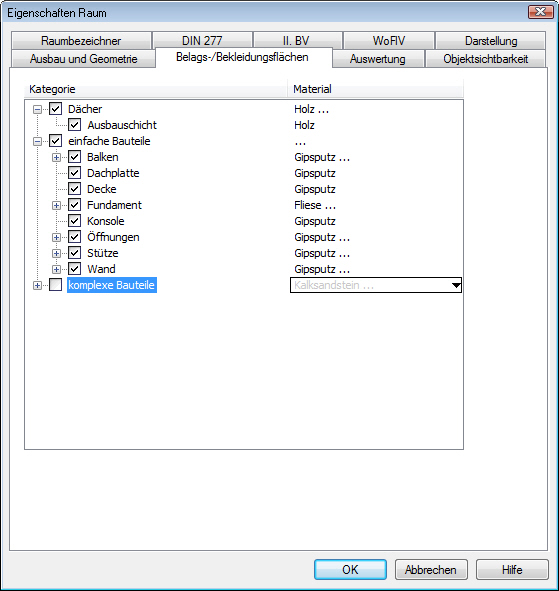Open the Kalksandstein material dropdown
The image size is (559, 591).
[456, 285]
